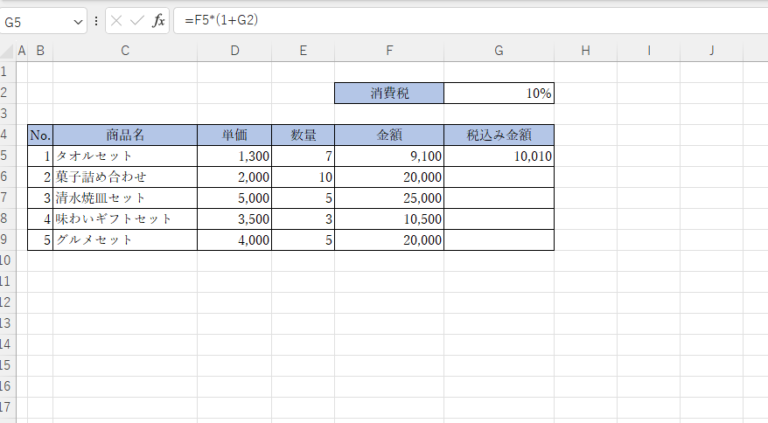Screen dimensions: 768x423
Task: Open the Name Box dropdown arrow
Action: coord(79,21)
